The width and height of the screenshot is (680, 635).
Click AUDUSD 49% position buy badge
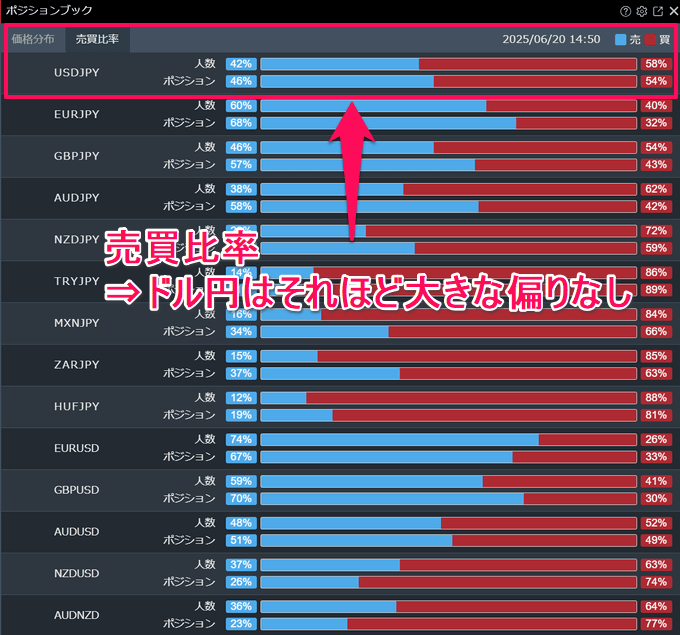656,540
